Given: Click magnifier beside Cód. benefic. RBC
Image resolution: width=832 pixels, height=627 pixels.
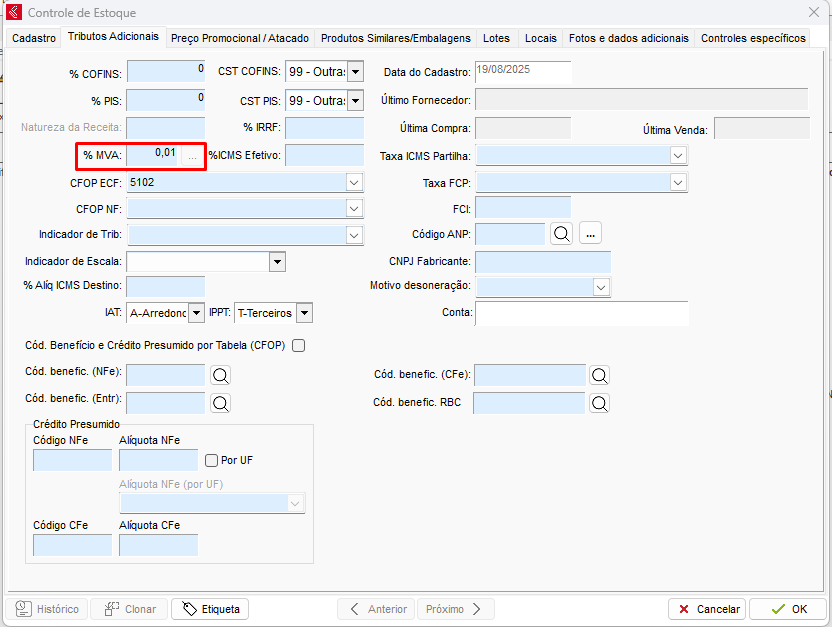Looking at the screenshot, I should pos(599,403).
